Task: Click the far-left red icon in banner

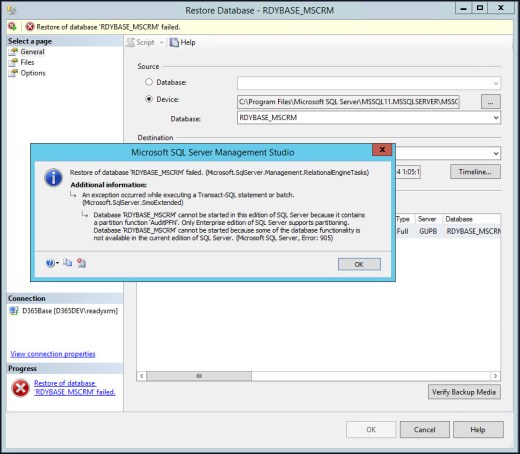Action: (12, 26)
